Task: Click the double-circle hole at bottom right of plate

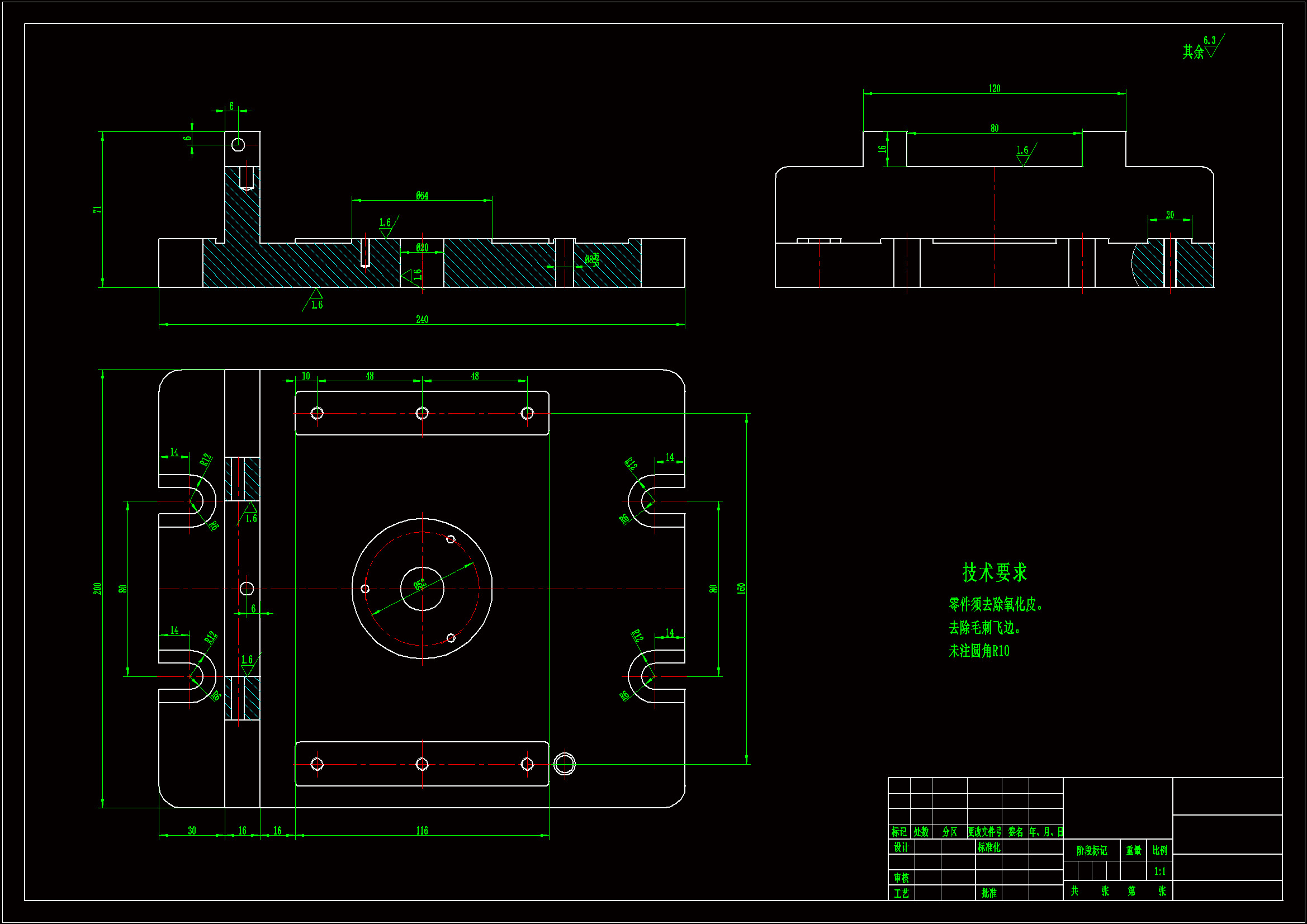Action: point(564,764)
